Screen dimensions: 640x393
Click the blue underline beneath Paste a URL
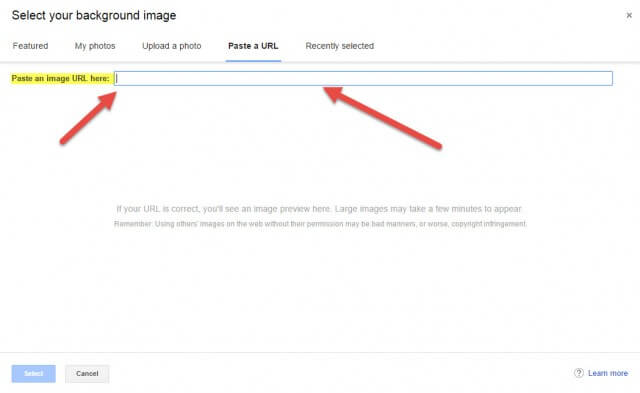click(x=253, y=61)
